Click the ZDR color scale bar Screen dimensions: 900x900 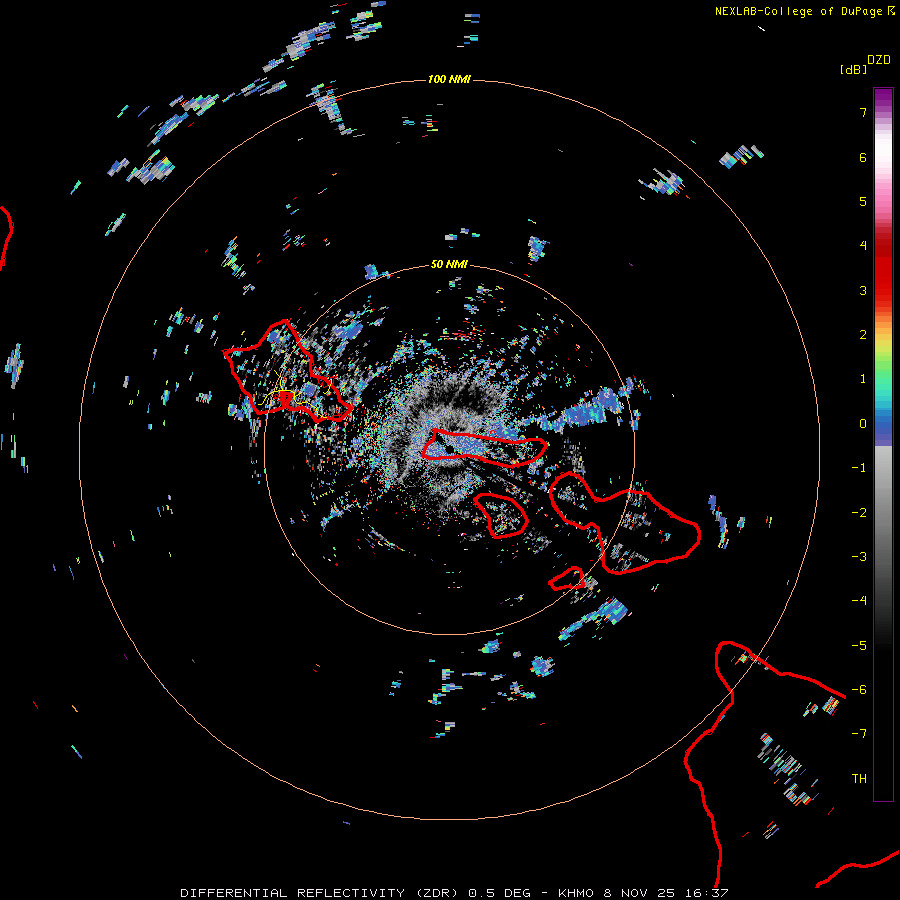pos(883,444)
